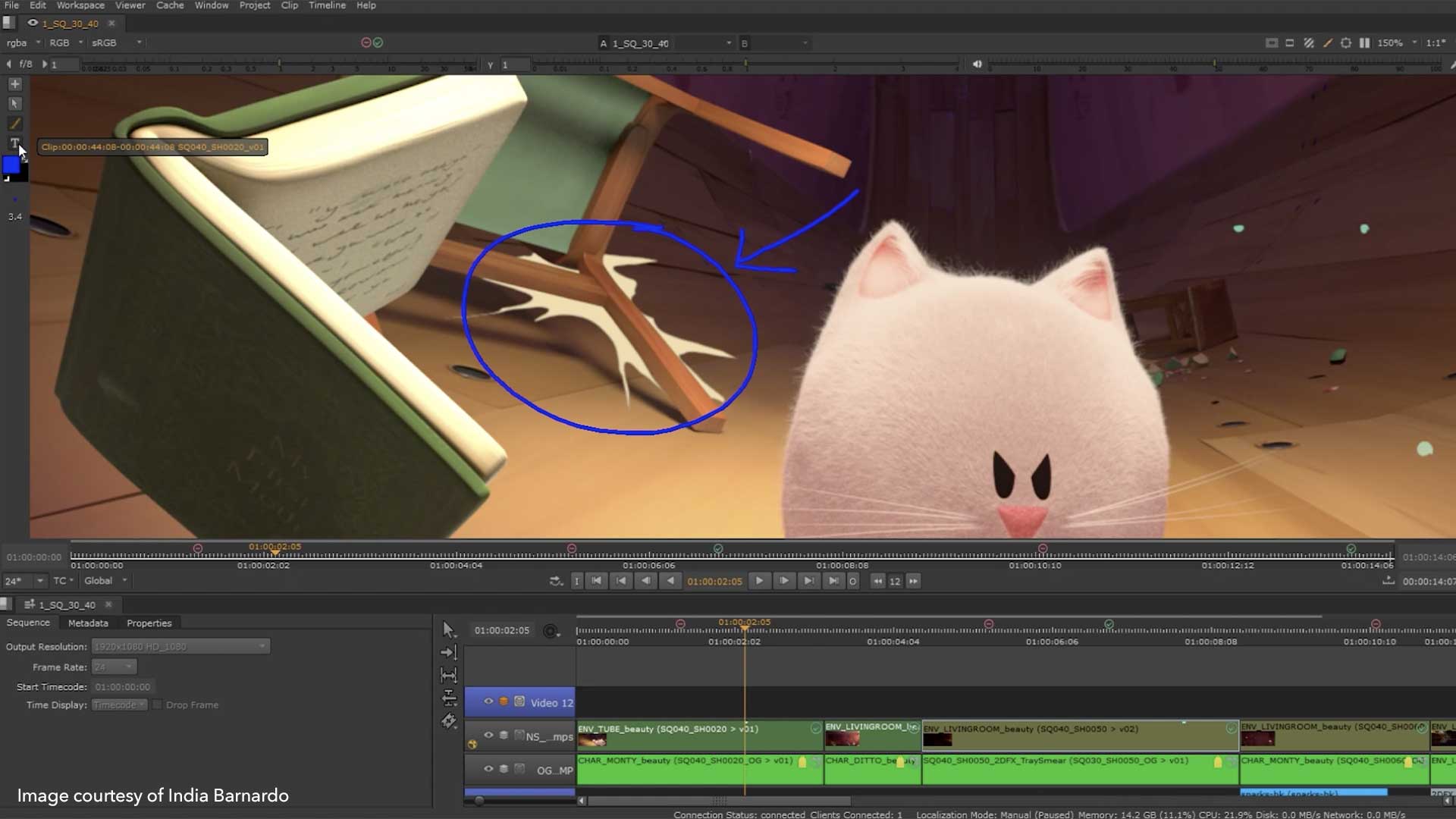
Task: Open the Output Resolution dropdown
Action: click(x=180, y=646)
